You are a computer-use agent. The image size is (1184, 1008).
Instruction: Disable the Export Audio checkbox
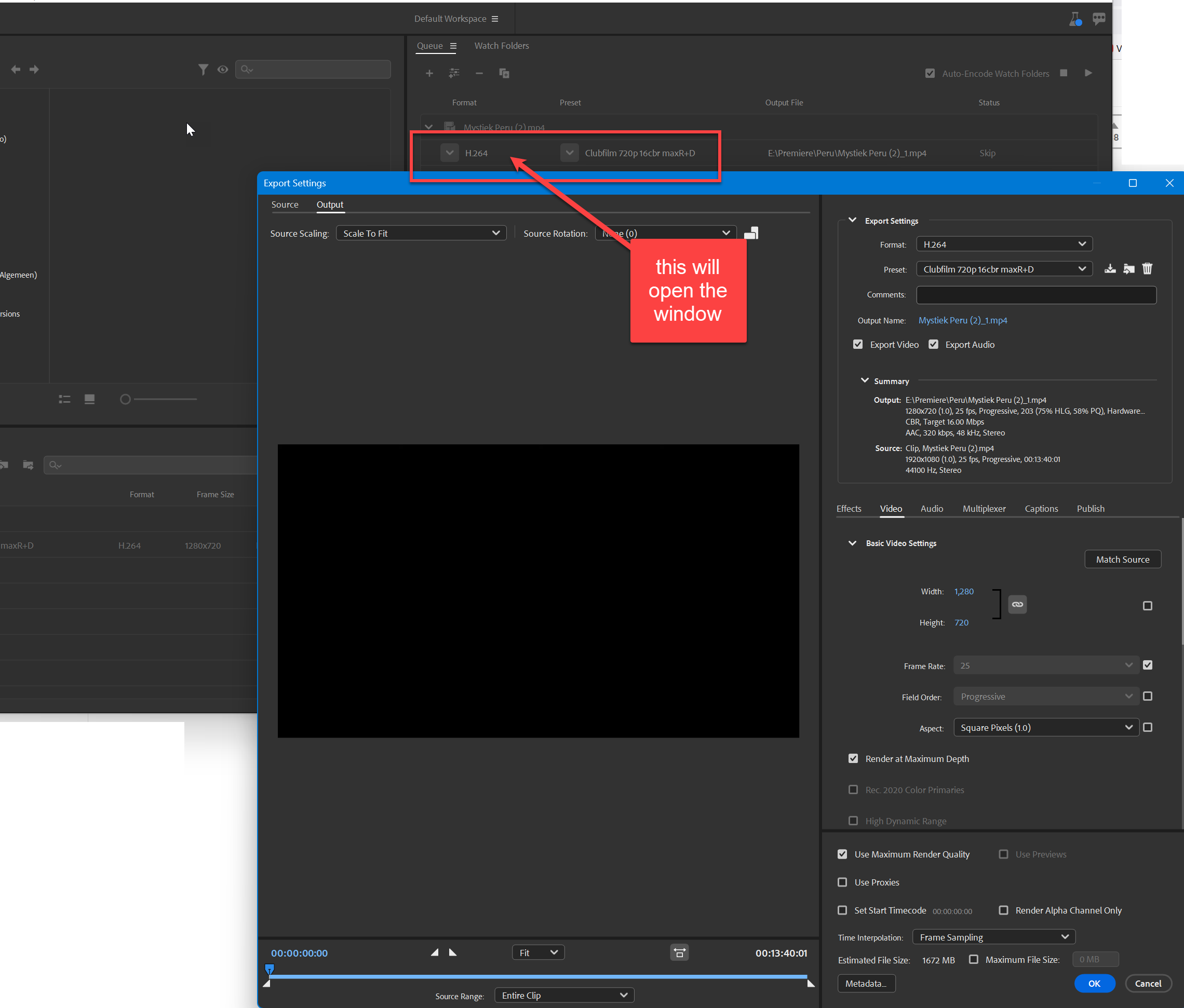pyautogui.click(x=934, y=344)
